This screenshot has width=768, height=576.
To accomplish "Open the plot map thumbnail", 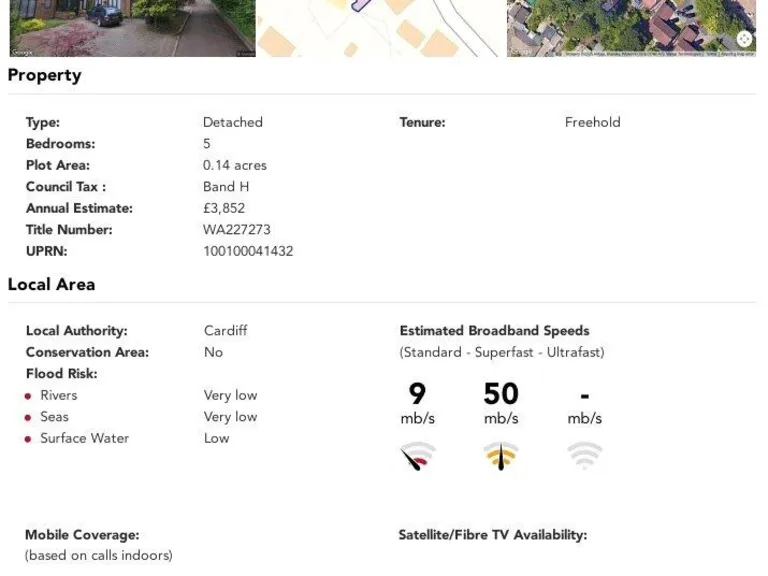I will tap(381, 28).
